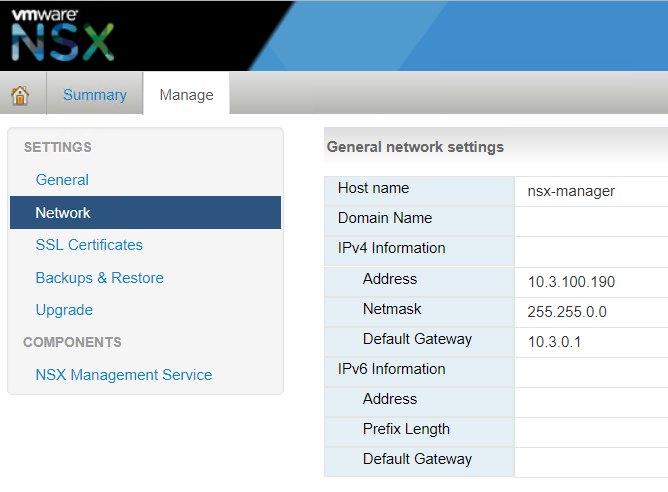The image size is (668, 492).
Task: Click the Domain Name label
Action: coord(385,218)
